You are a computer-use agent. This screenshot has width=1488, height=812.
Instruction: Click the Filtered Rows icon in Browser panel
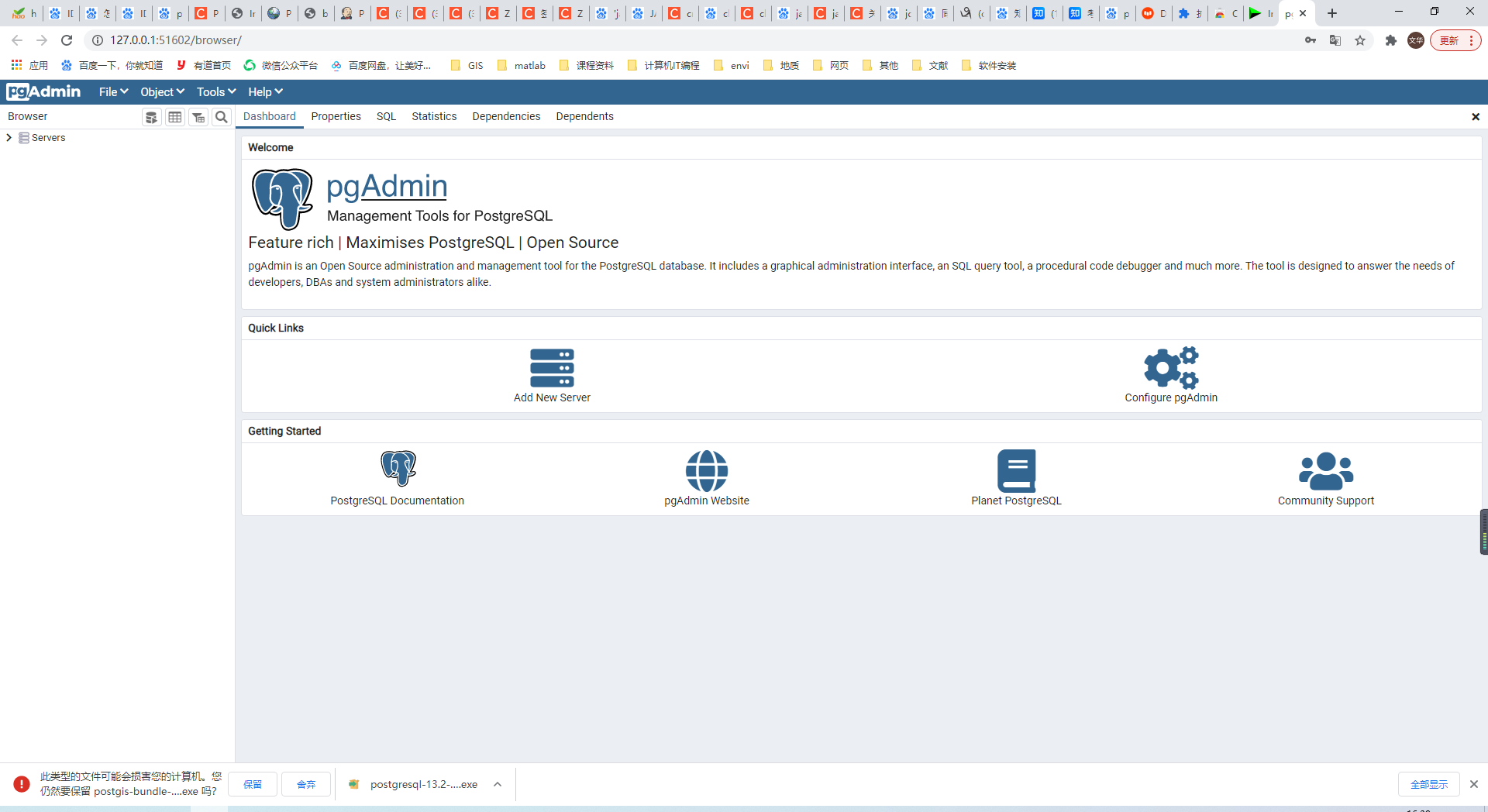pos(198,117)
